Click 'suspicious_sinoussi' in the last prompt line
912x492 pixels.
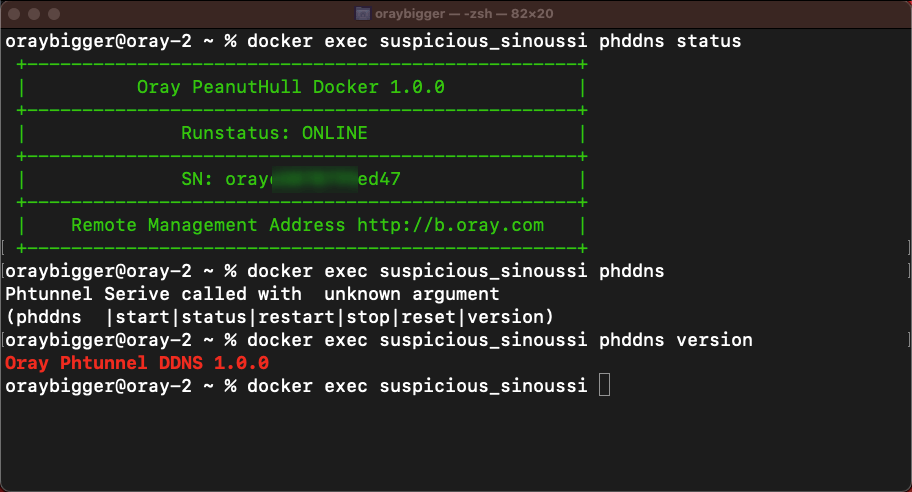pos(483,386)
